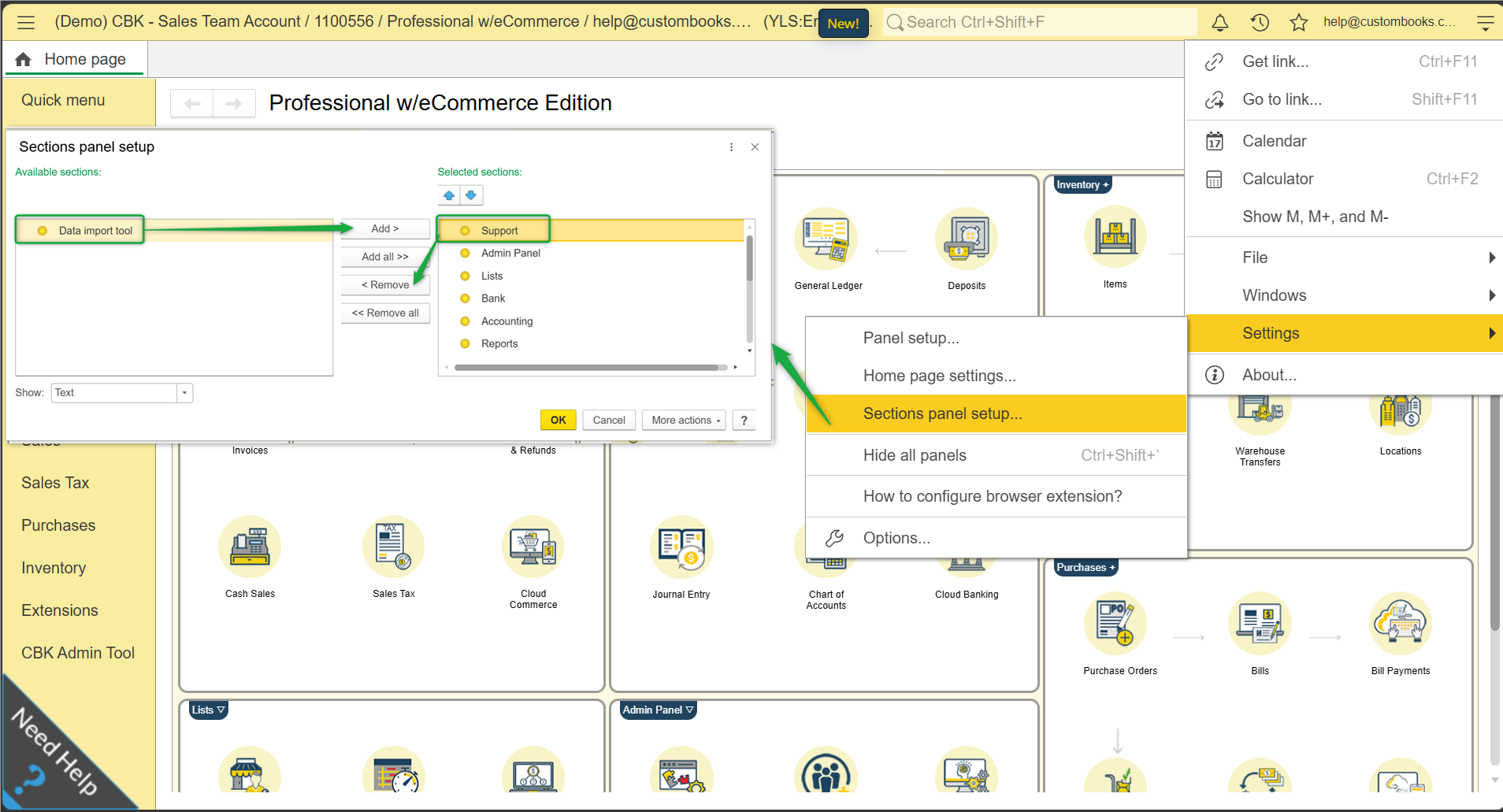The width and height of the screenshot is (1503, 812).
Task: Click the notifications bell icon
Action: coord(1220,22)
